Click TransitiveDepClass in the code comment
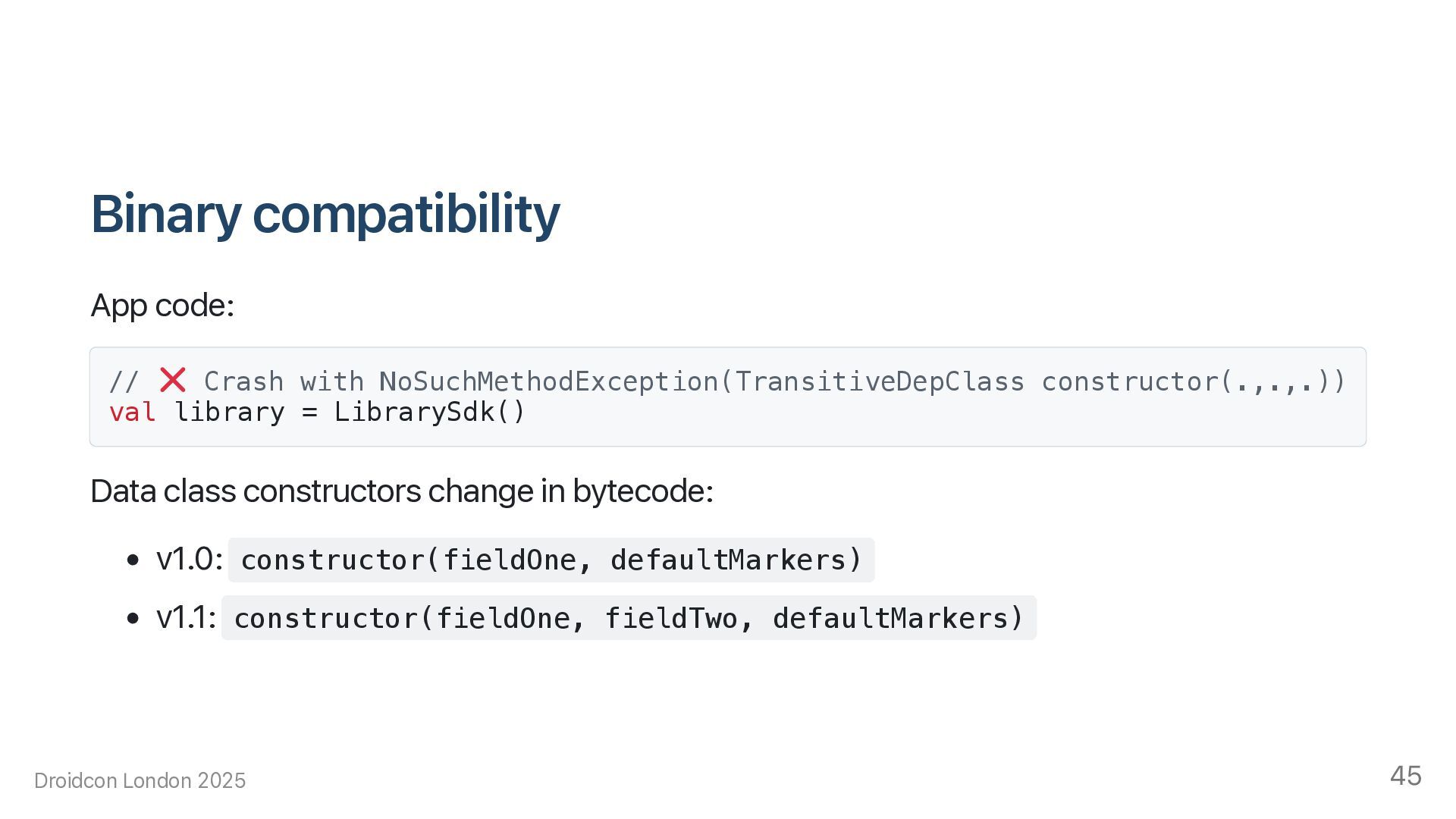1456x819 pixels. click(x=880, y=381)
